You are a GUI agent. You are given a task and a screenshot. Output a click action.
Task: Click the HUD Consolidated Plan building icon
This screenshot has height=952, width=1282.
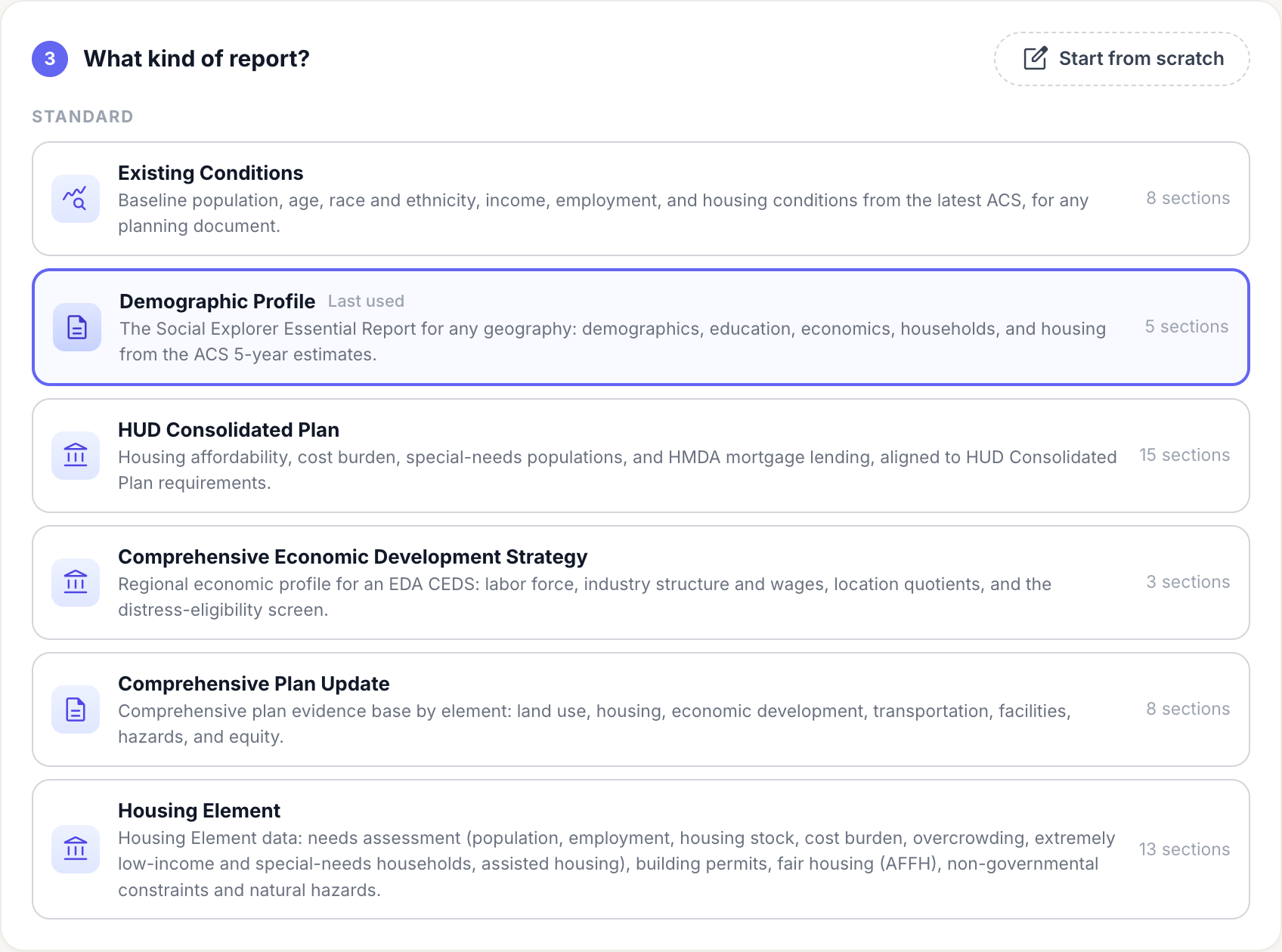pyautogui.click(x=76, y=456)
